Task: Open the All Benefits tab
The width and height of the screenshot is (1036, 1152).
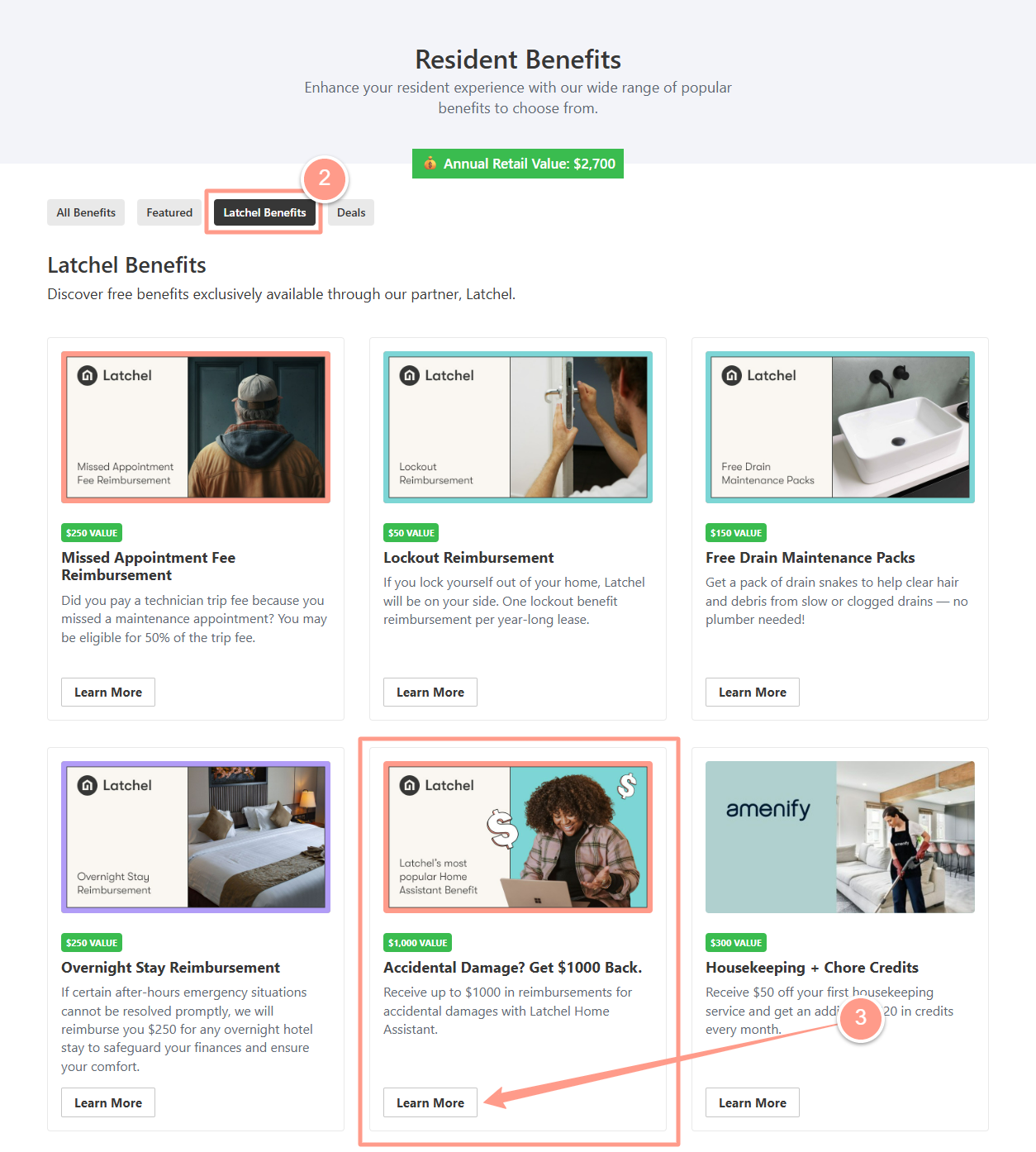Action: [x=86, y=212]
